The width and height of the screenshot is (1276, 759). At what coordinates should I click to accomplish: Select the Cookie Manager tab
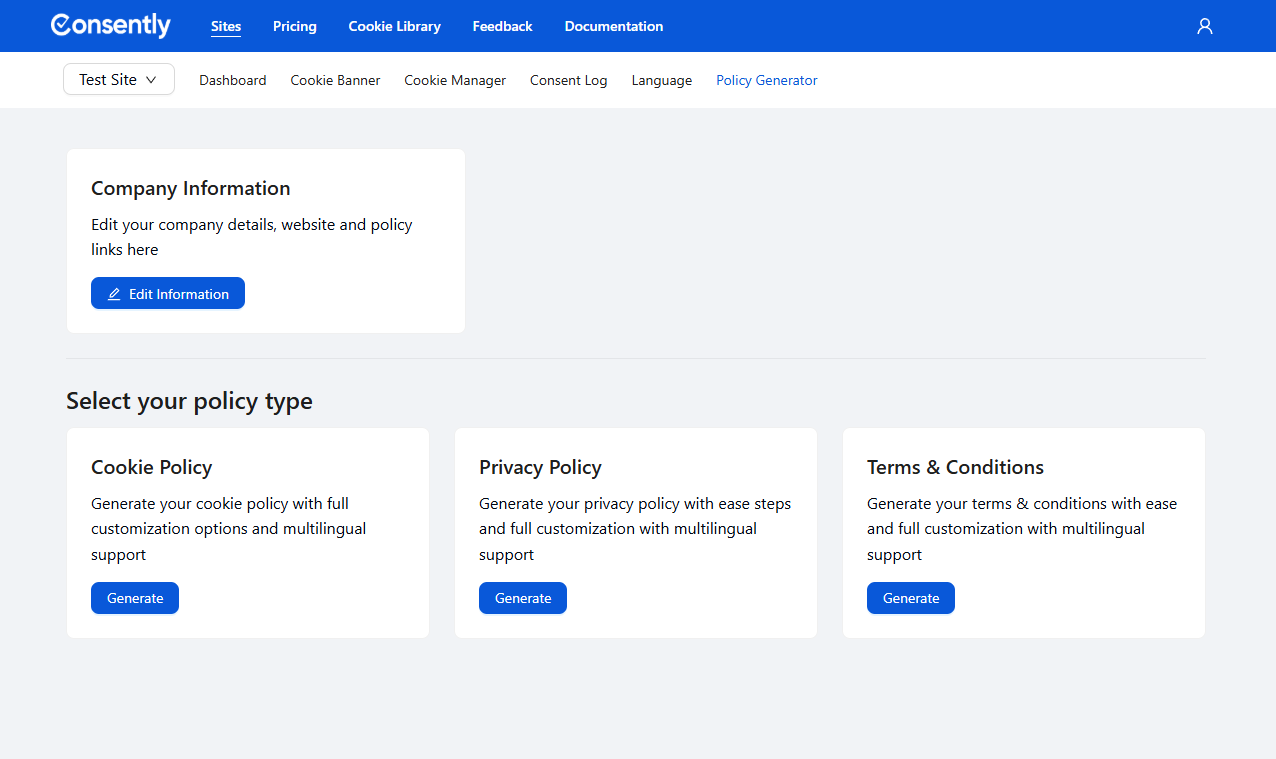455,80
